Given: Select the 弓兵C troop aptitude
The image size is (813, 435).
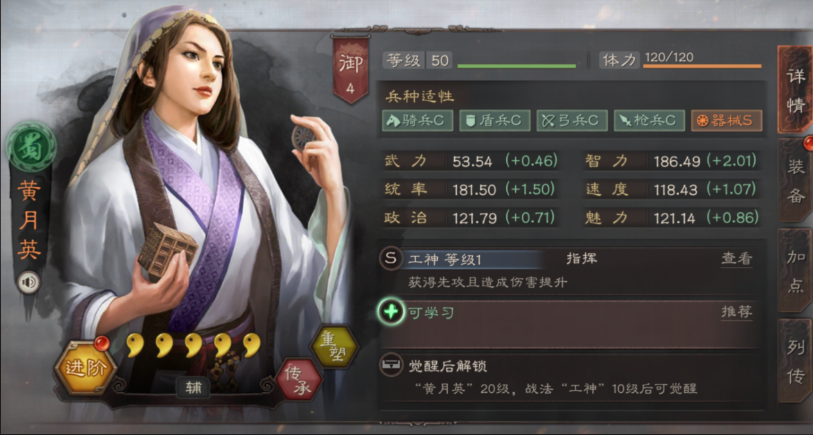Looking at the screenshot, I should (x=571, y=120).
